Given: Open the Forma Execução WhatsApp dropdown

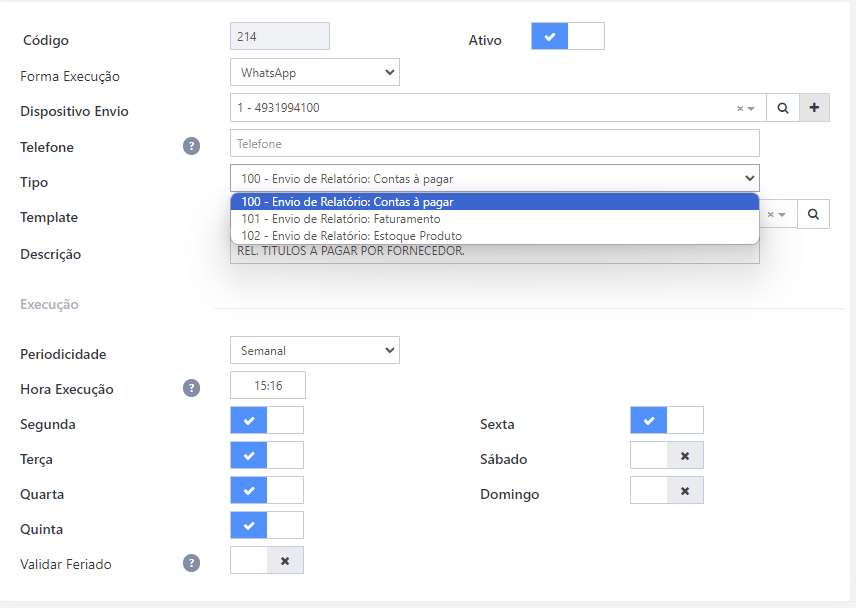Looking at the screenshot, I should [x=314, y=73].
